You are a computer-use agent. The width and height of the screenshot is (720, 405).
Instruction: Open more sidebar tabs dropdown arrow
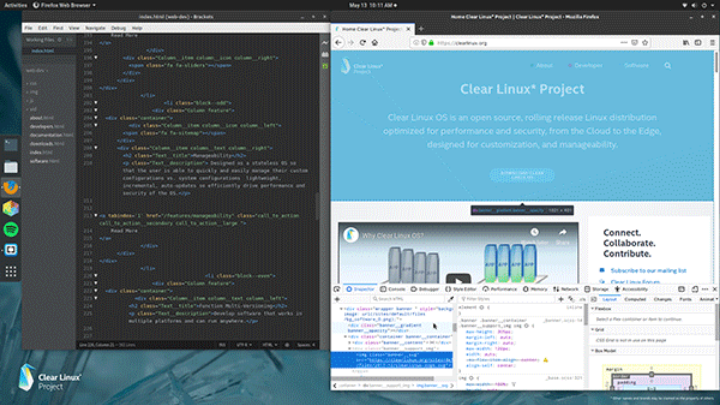click(716, 299)
